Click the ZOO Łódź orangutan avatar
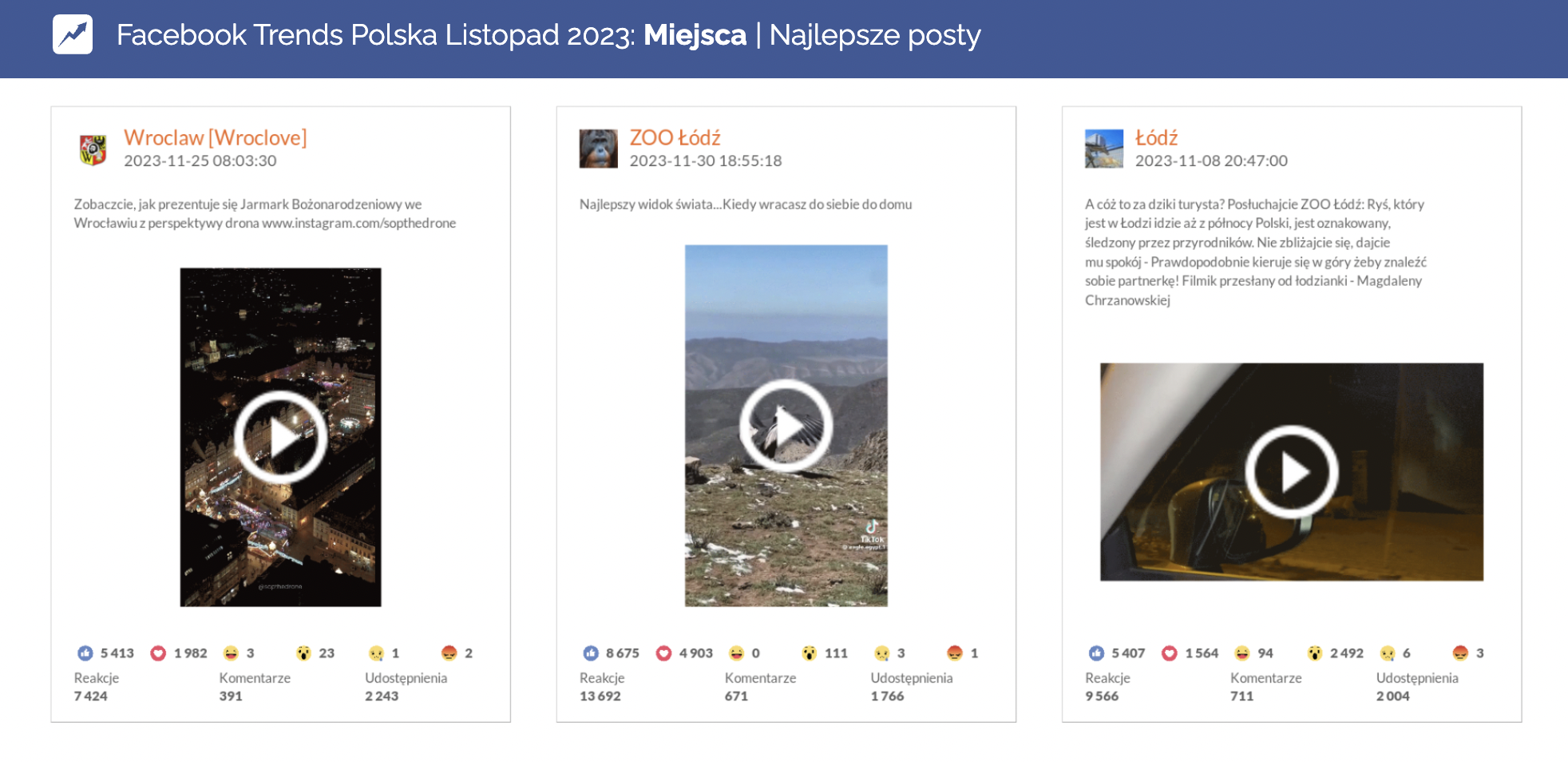Screen dimensions: 1568x762 pos(599,149)
